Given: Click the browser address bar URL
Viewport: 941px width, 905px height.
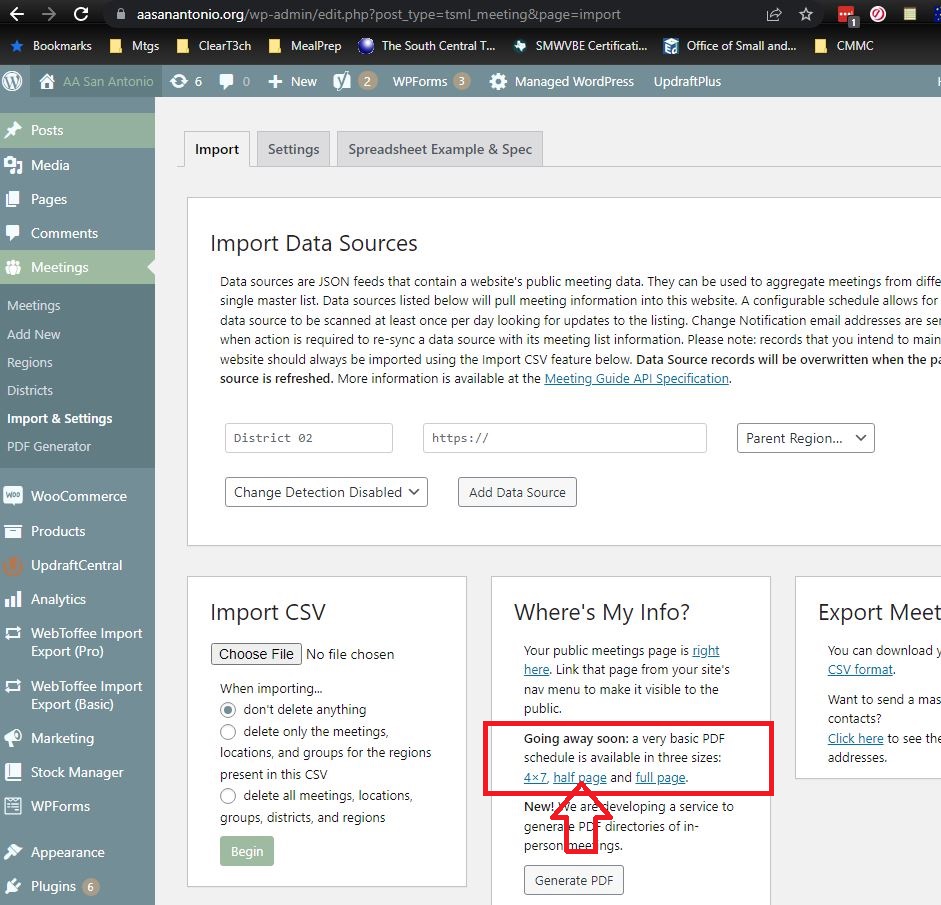Looking at the screenshot, I should click(x=379, y=14).
